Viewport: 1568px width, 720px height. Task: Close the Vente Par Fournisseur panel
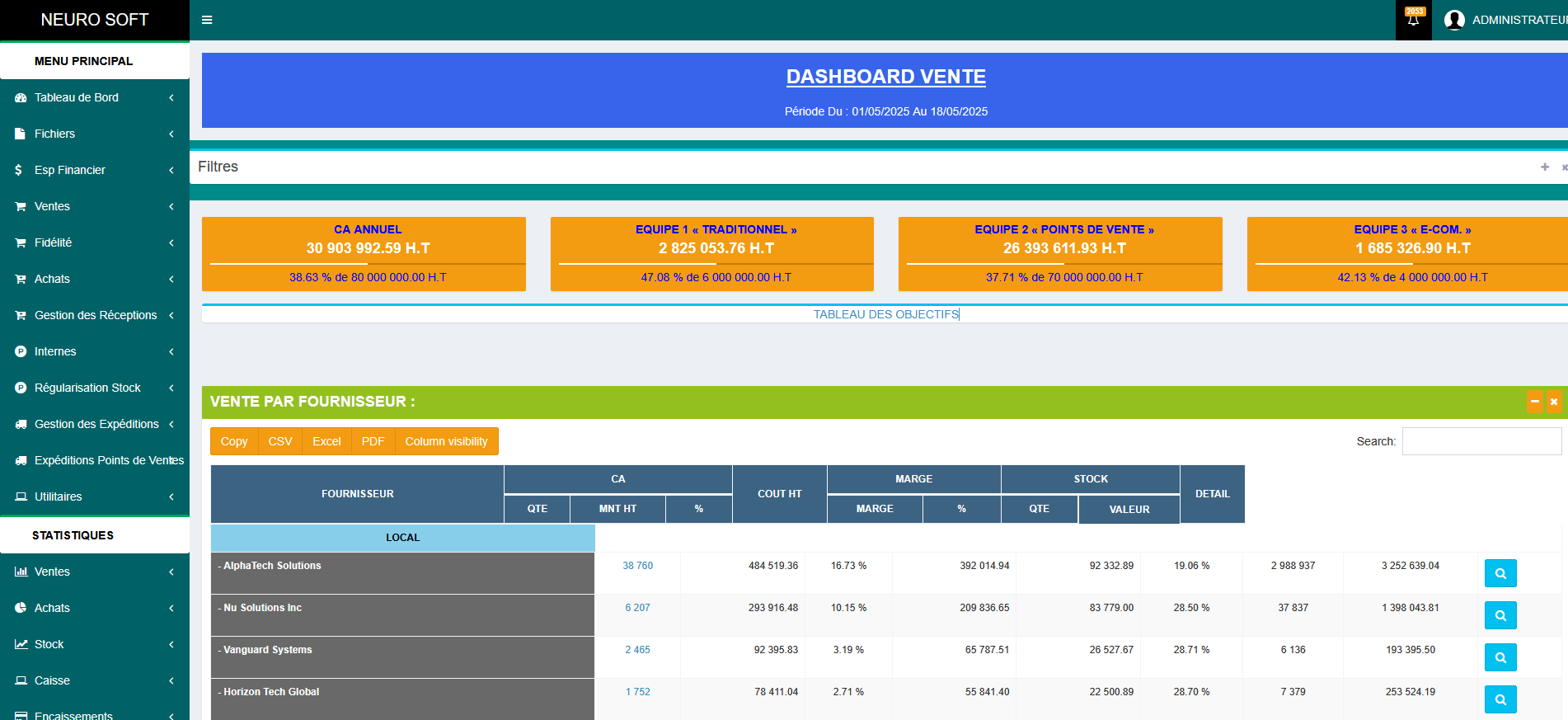(x=1553, y=402)
